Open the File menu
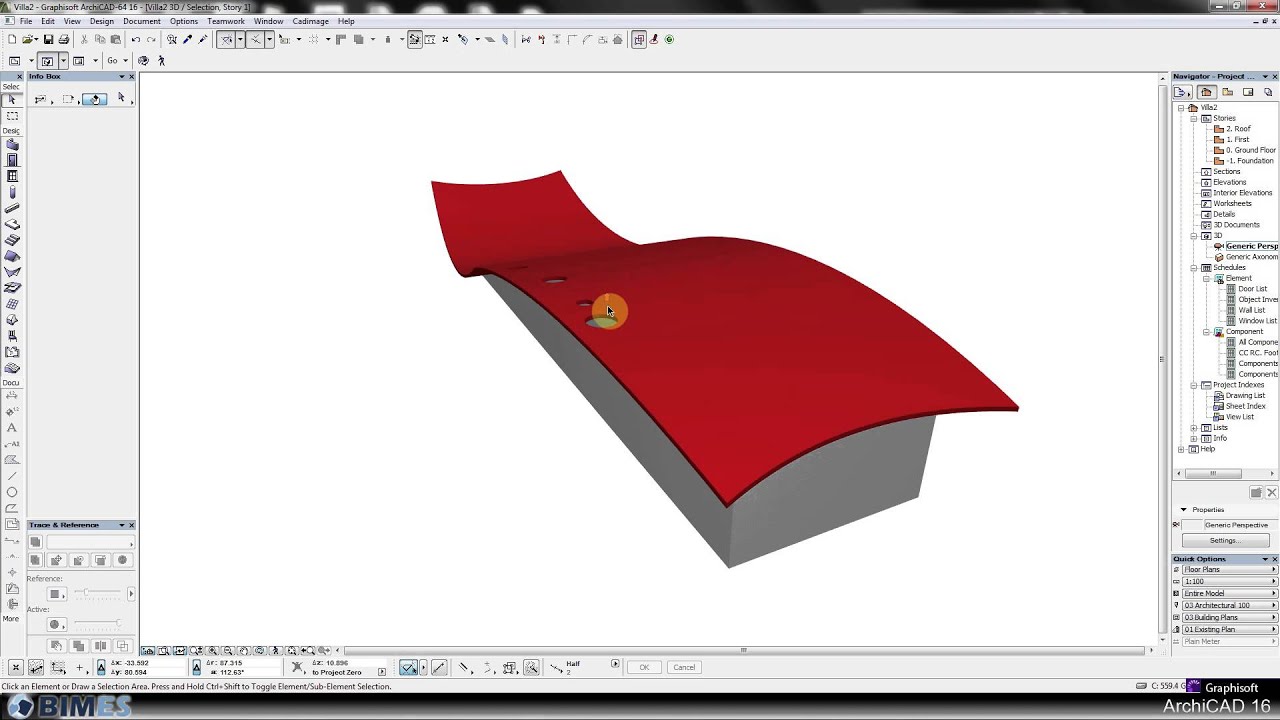Screen dimensions: 1280x720 [x=26, y=21]
